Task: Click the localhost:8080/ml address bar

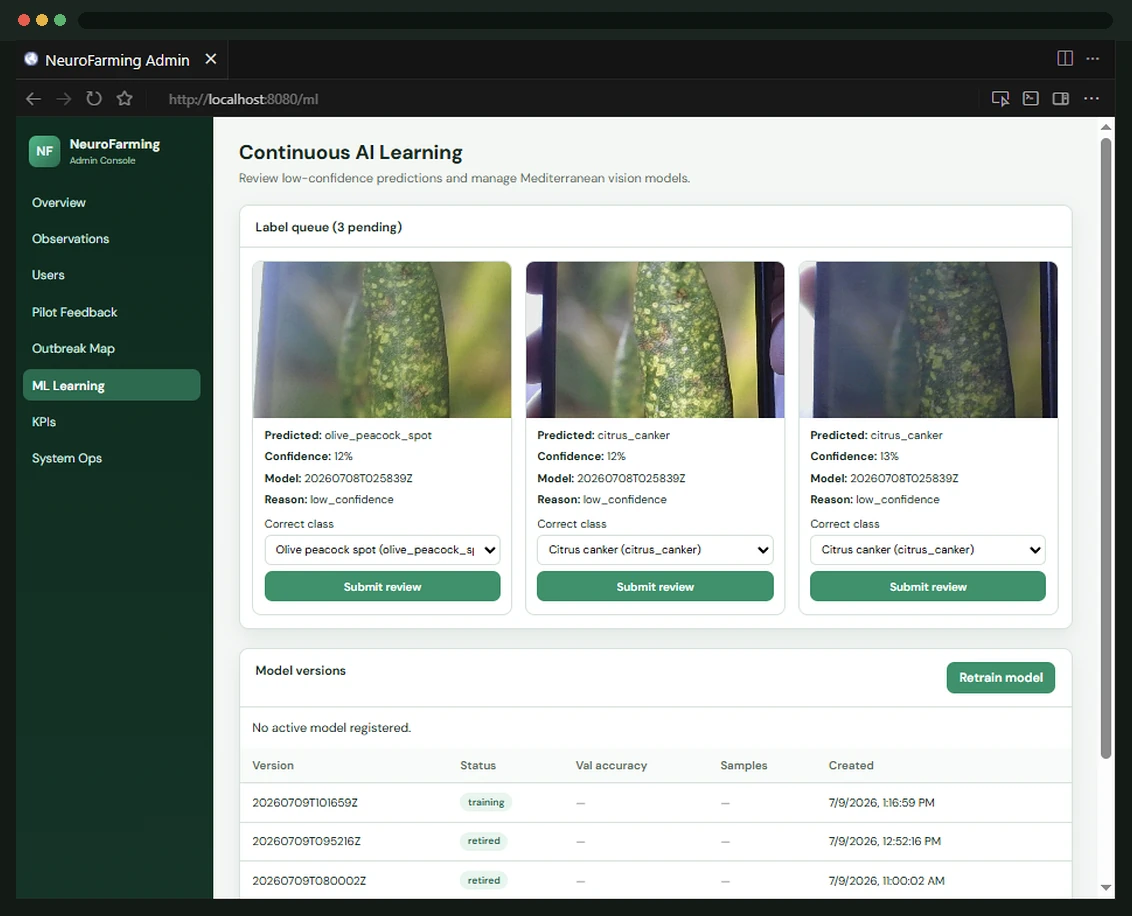Action: 243,99
